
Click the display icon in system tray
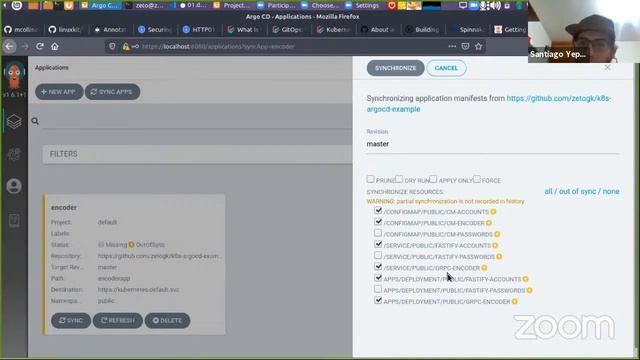coord(463,6)
